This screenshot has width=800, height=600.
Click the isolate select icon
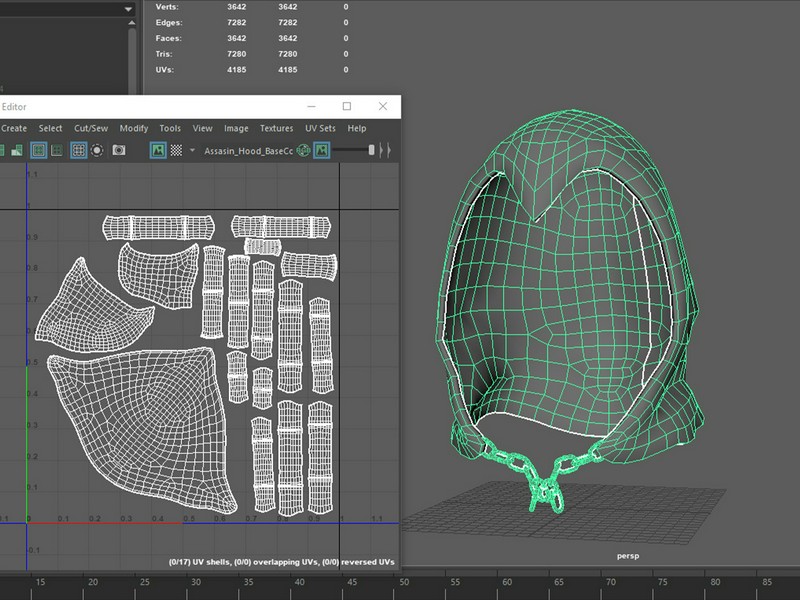tap(97, 150)
